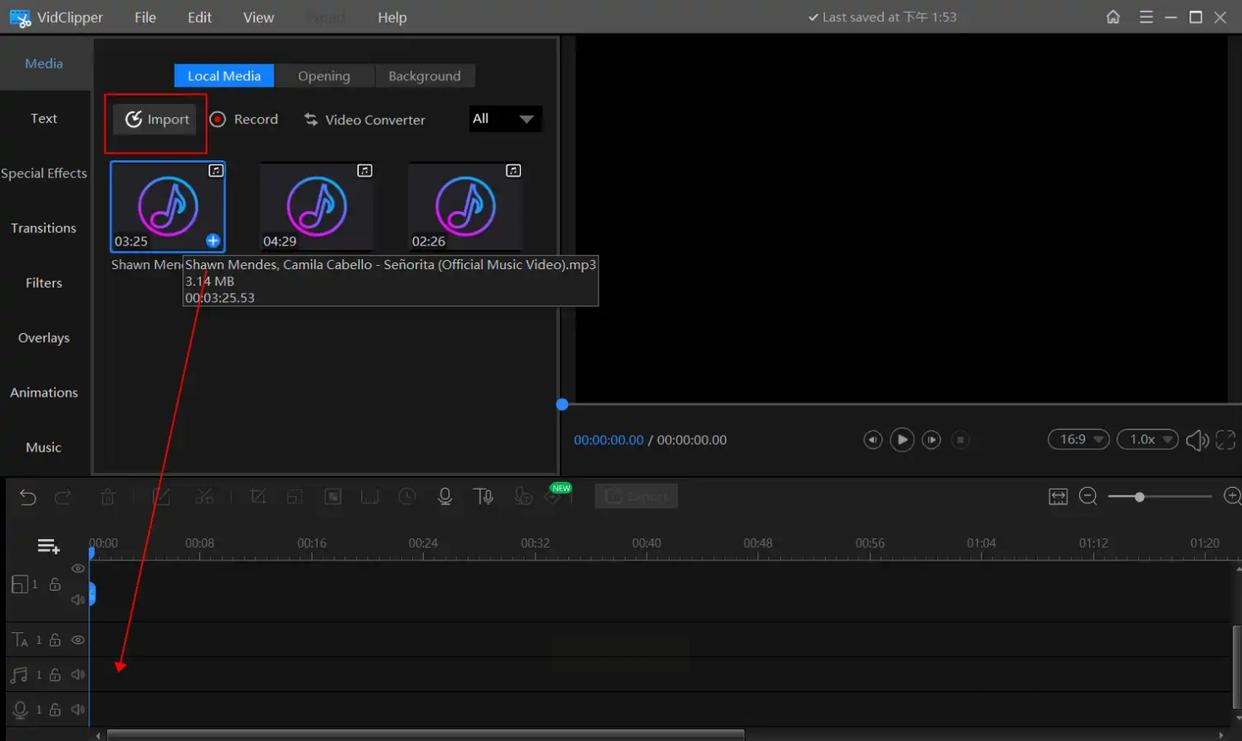
Task: Toggle the lock on the music track
Action: tap(55, 675)
